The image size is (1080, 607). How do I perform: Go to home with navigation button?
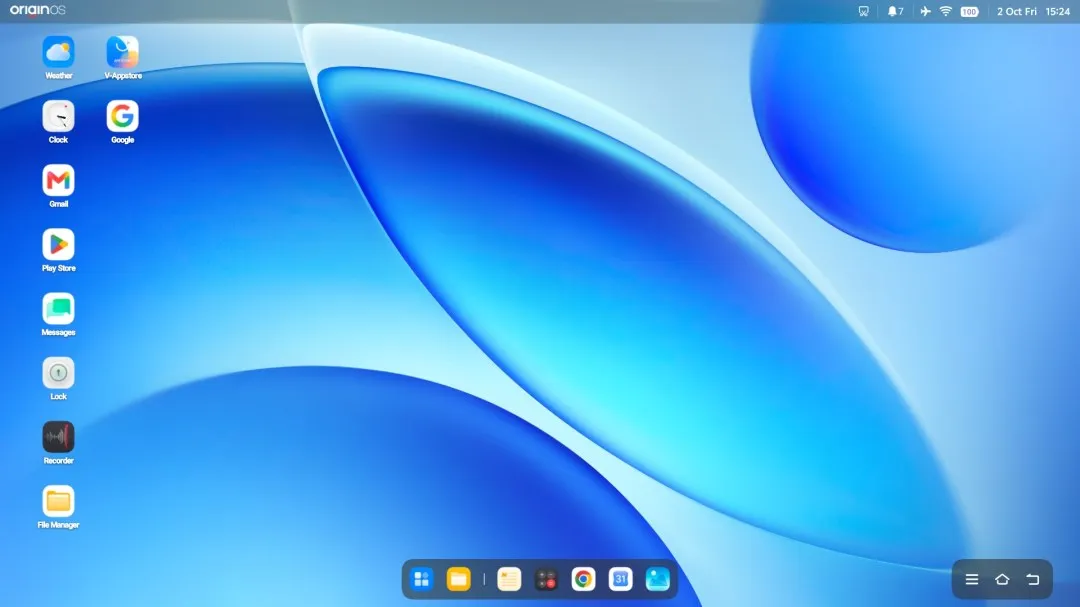pyautogui.click(x=1002, y=579)
